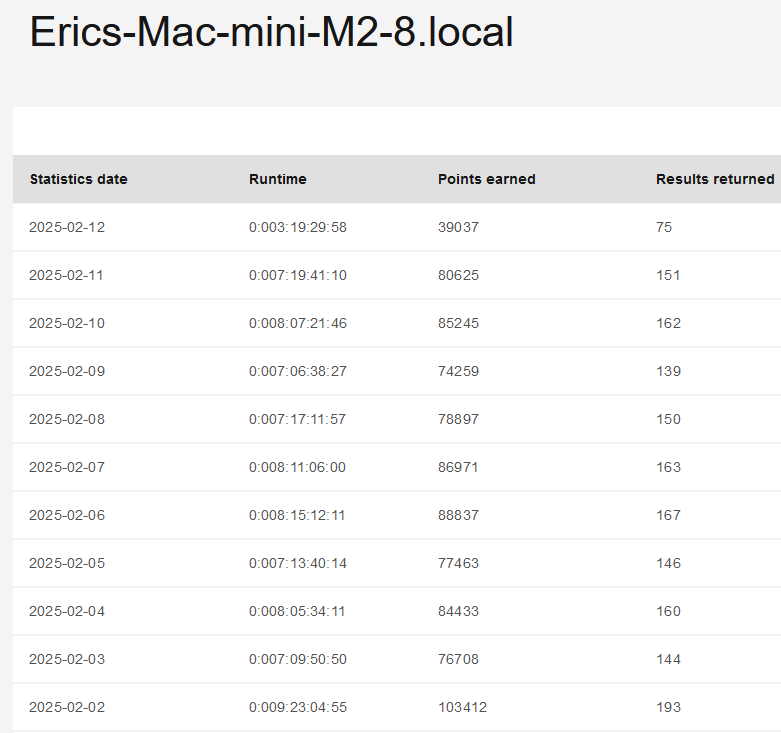Select the date 2025-02-02
The width and height of the screenshot is (781, 733).
pos(67,707)
